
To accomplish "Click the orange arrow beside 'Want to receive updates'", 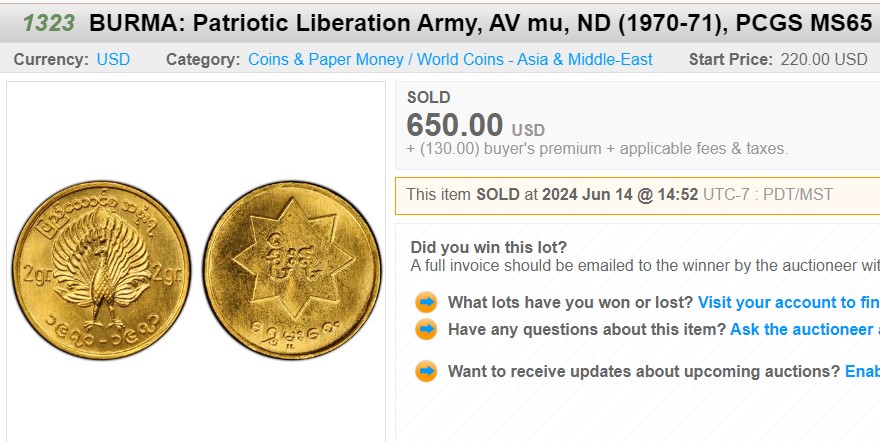I will coord(426,371).
